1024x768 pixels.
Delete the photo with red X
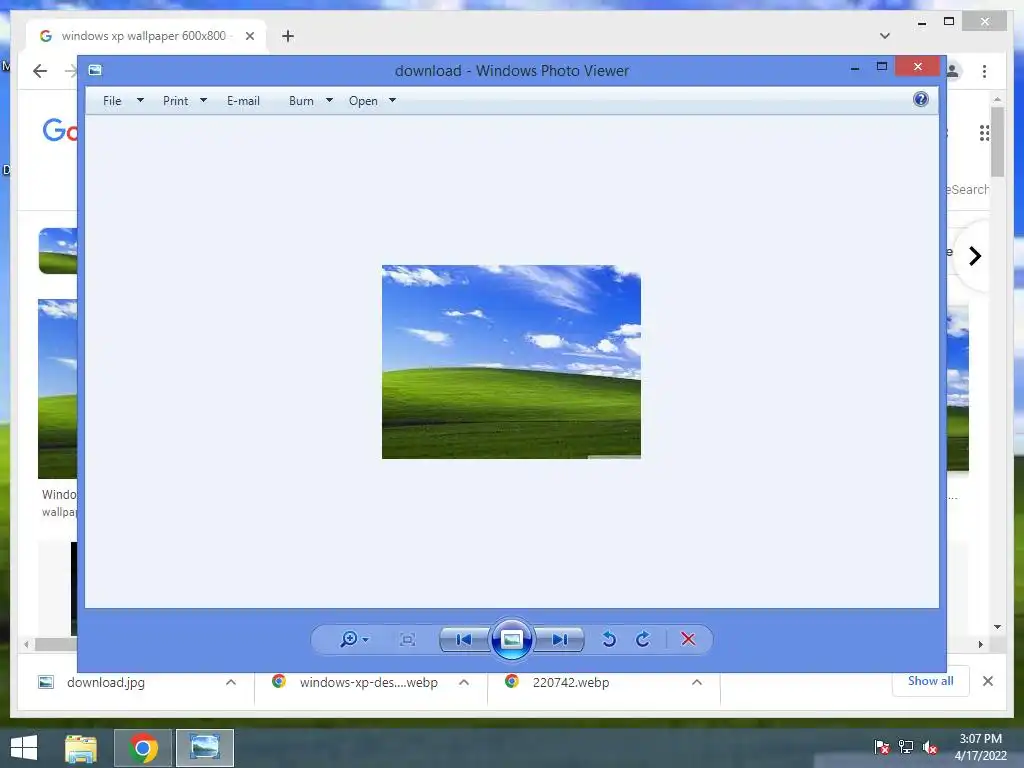pos(688,639)
